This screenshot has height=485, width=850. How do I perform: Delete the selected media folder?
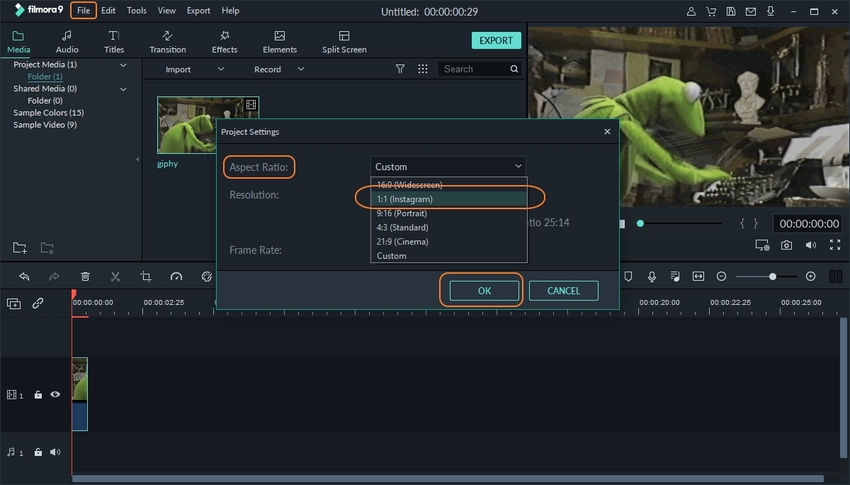coord(47,248)
